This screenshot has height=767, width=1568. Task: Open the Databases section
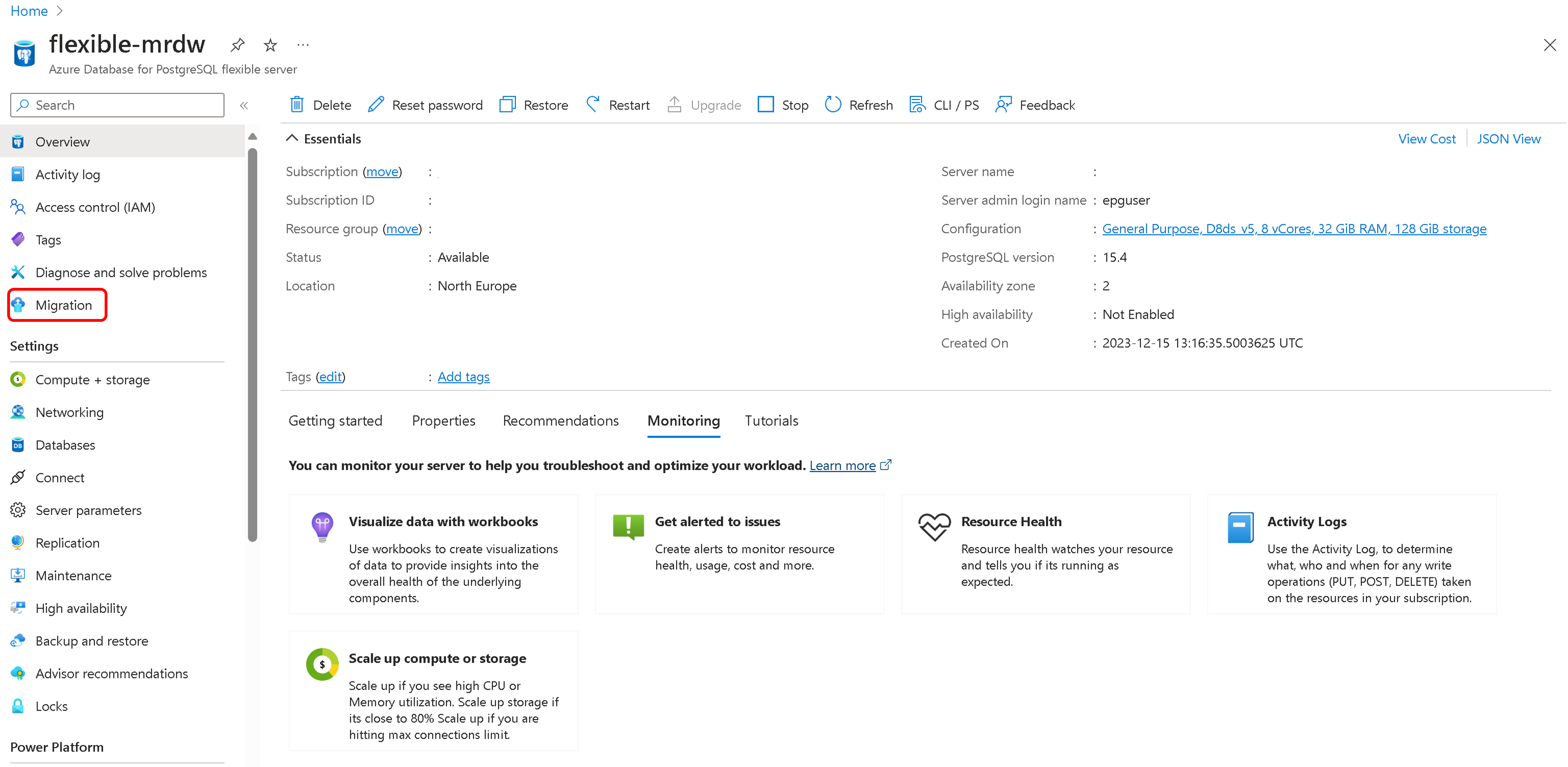tap(65, 444)
